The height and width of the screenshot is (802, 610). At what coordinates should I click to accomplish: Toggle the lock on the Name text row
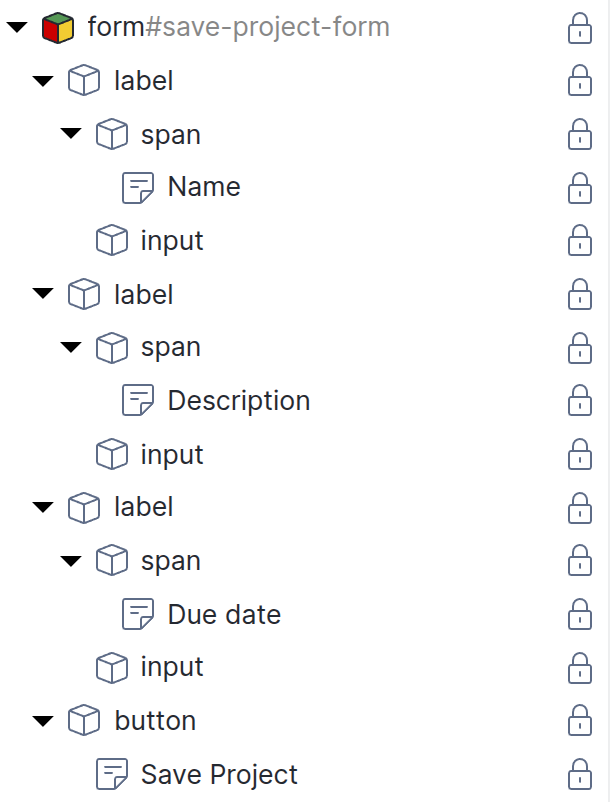tap(579, 187)
